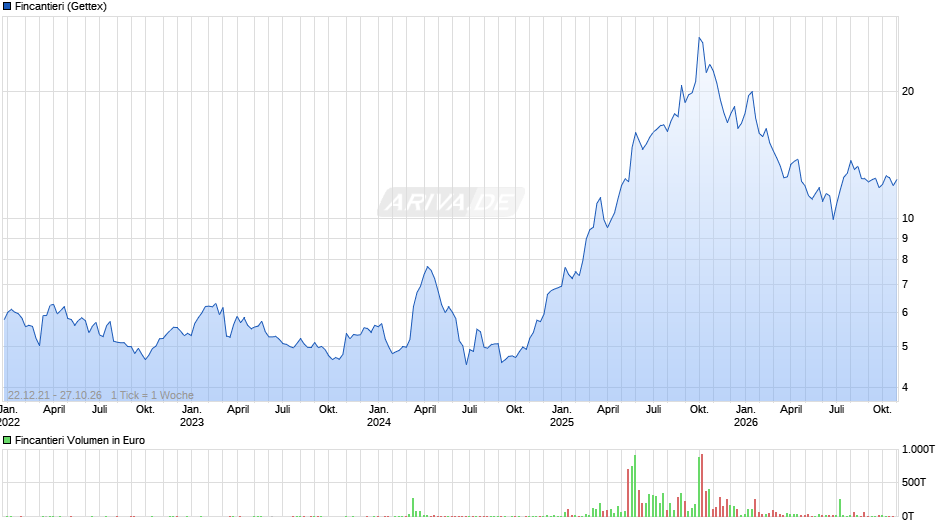Image resolution: width=940 pixels, height=526 pixels.
Task: Click the blue Fincantieri (Gettex) legend square
Action: pos(7,7)
